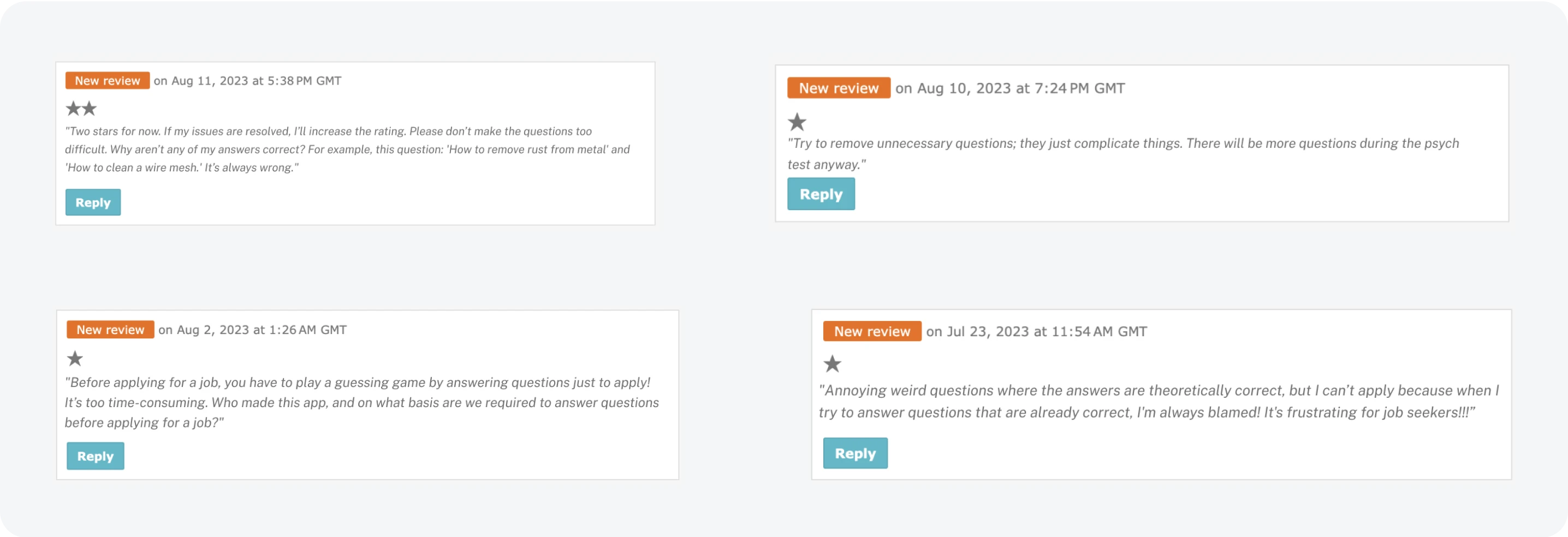Reply to the Jul 23 annoying questions review
The height and width of the screenshot is (537, 1568).
pyautogui.click(x=854, y=453)
